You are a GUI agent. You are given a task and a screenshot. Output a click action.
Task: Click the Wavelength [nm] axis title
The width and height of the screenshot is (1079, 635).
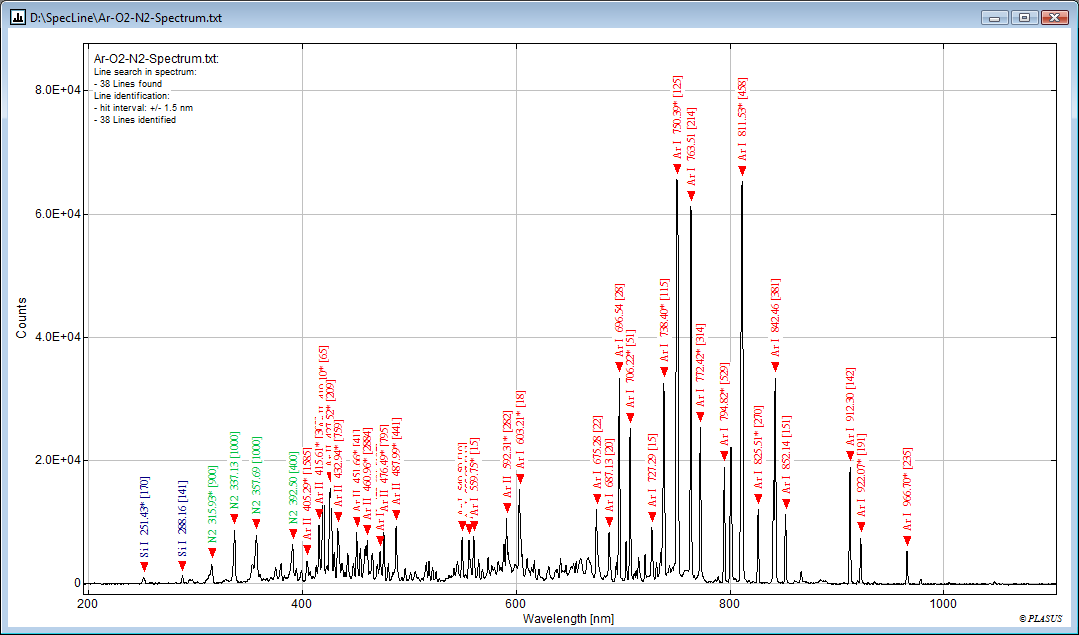tap(570, 619)
